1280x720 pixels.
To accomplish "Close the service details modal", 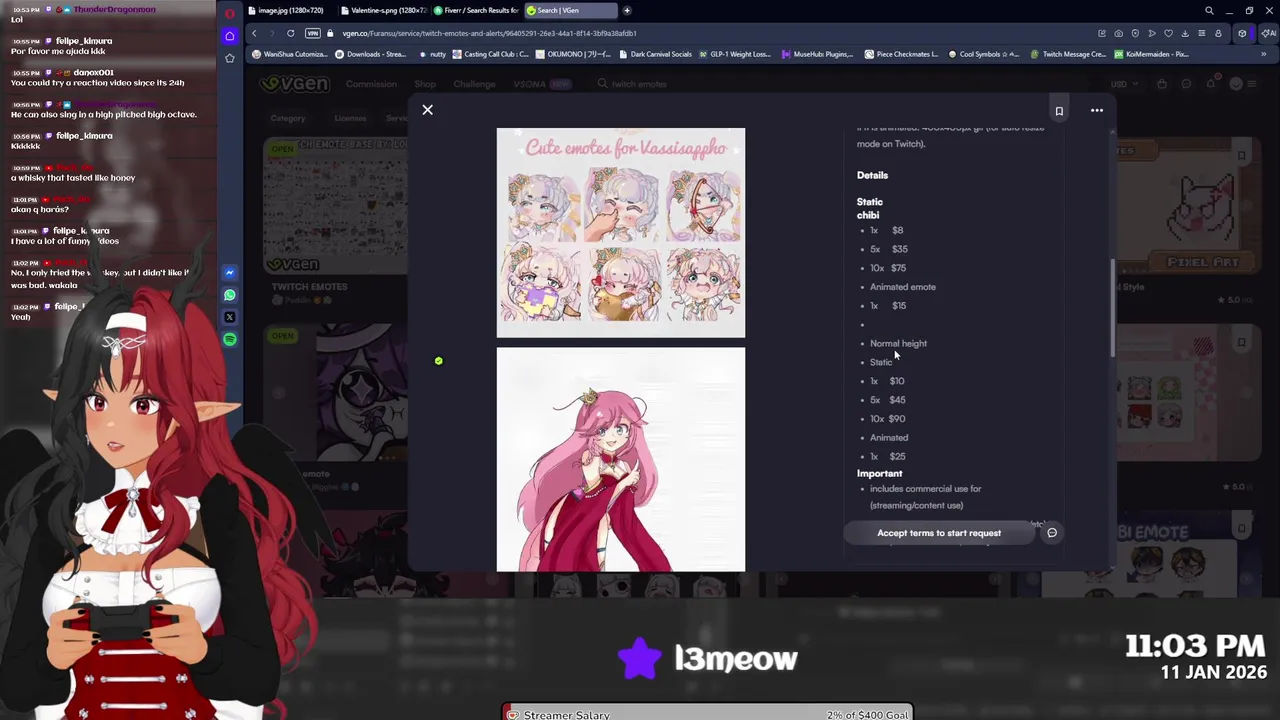I will pos(427,110).
